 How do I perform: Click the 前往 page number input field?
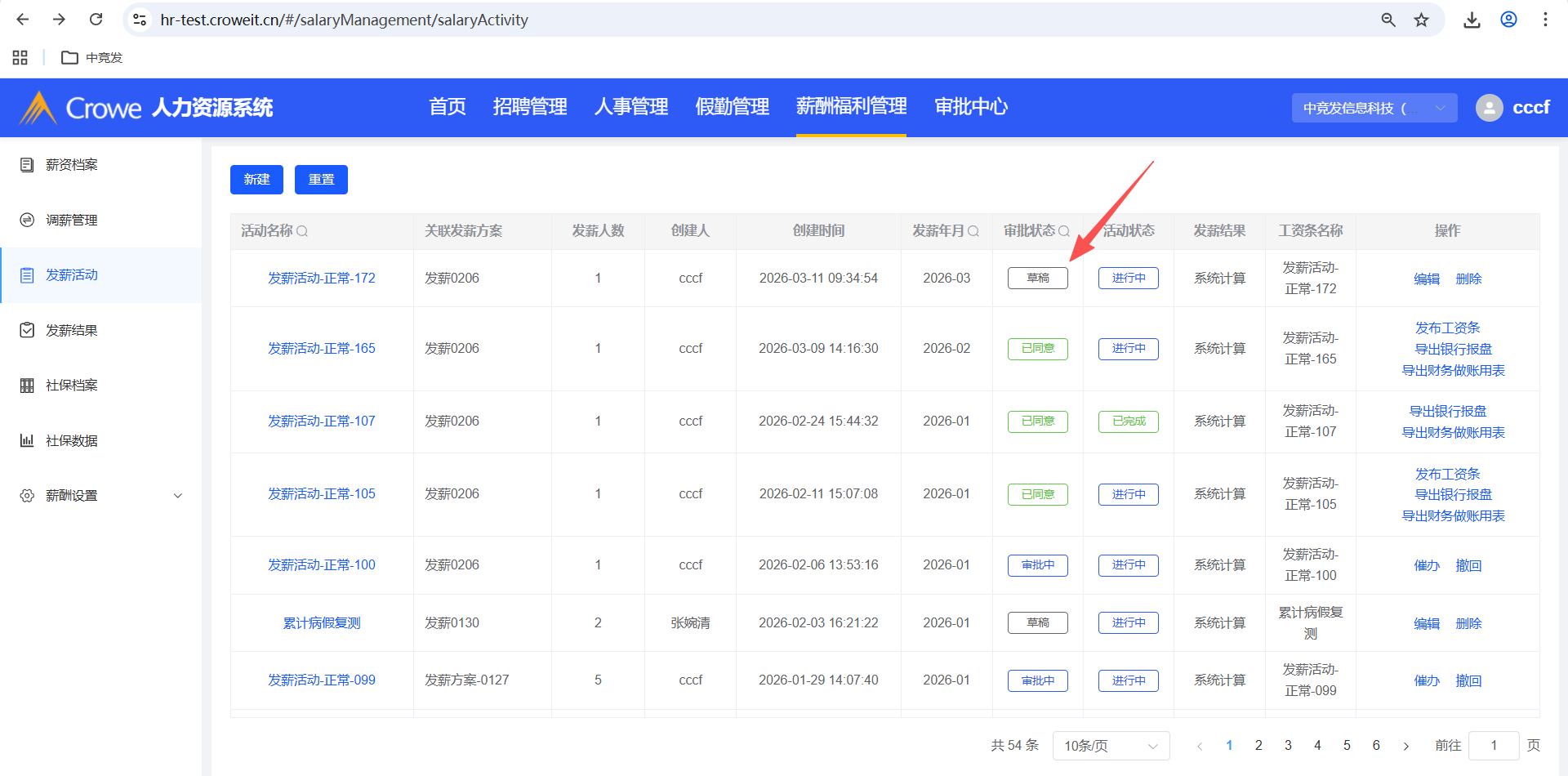[1493, 746]
